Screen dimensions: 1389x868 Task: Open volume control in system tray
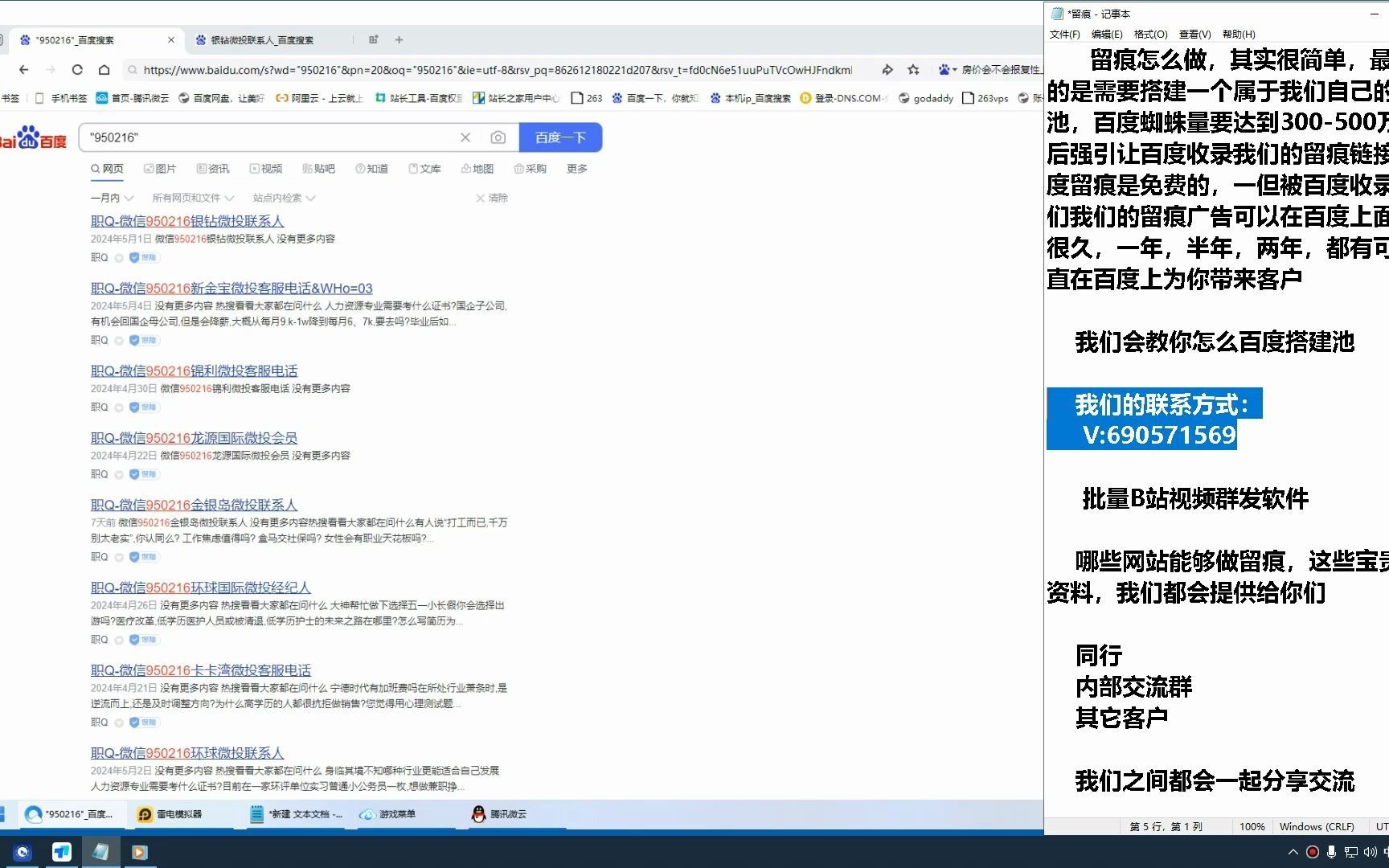coord(1370,852)
